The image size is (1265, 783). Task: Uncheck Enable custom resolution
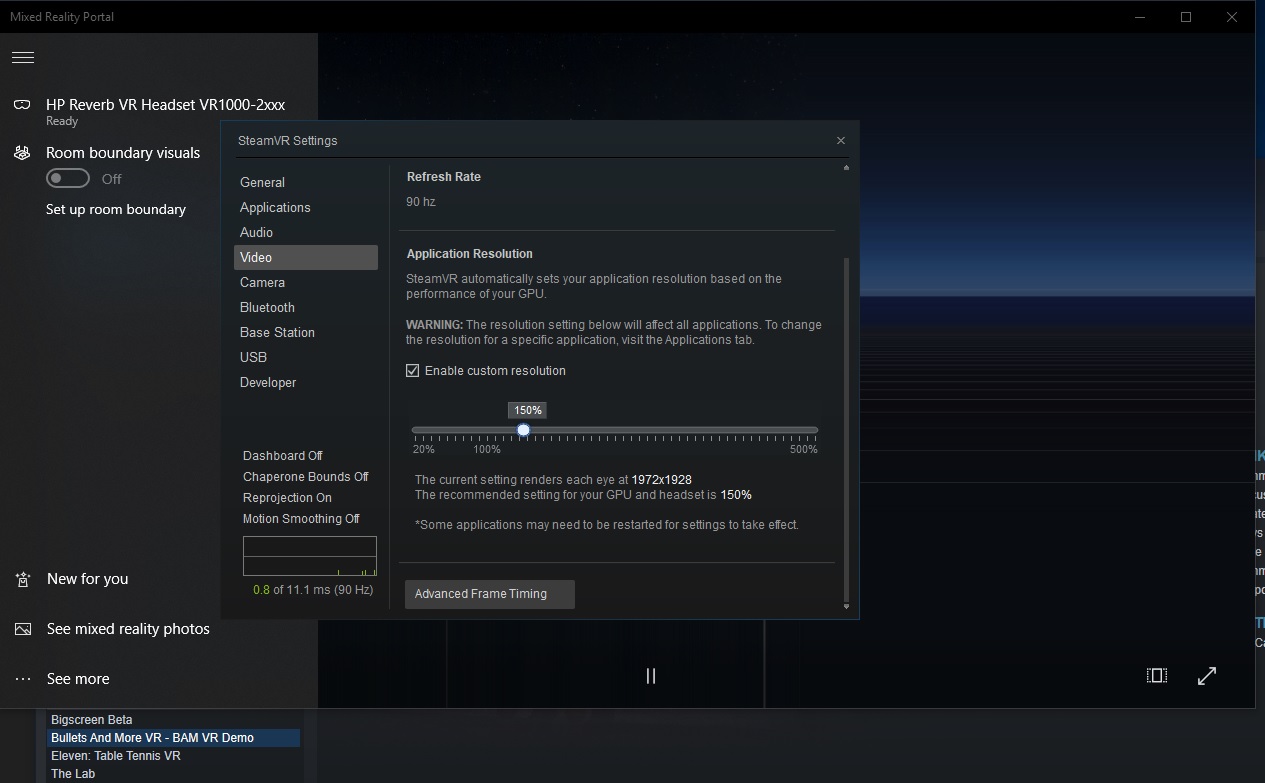click(x=412, y=370)
